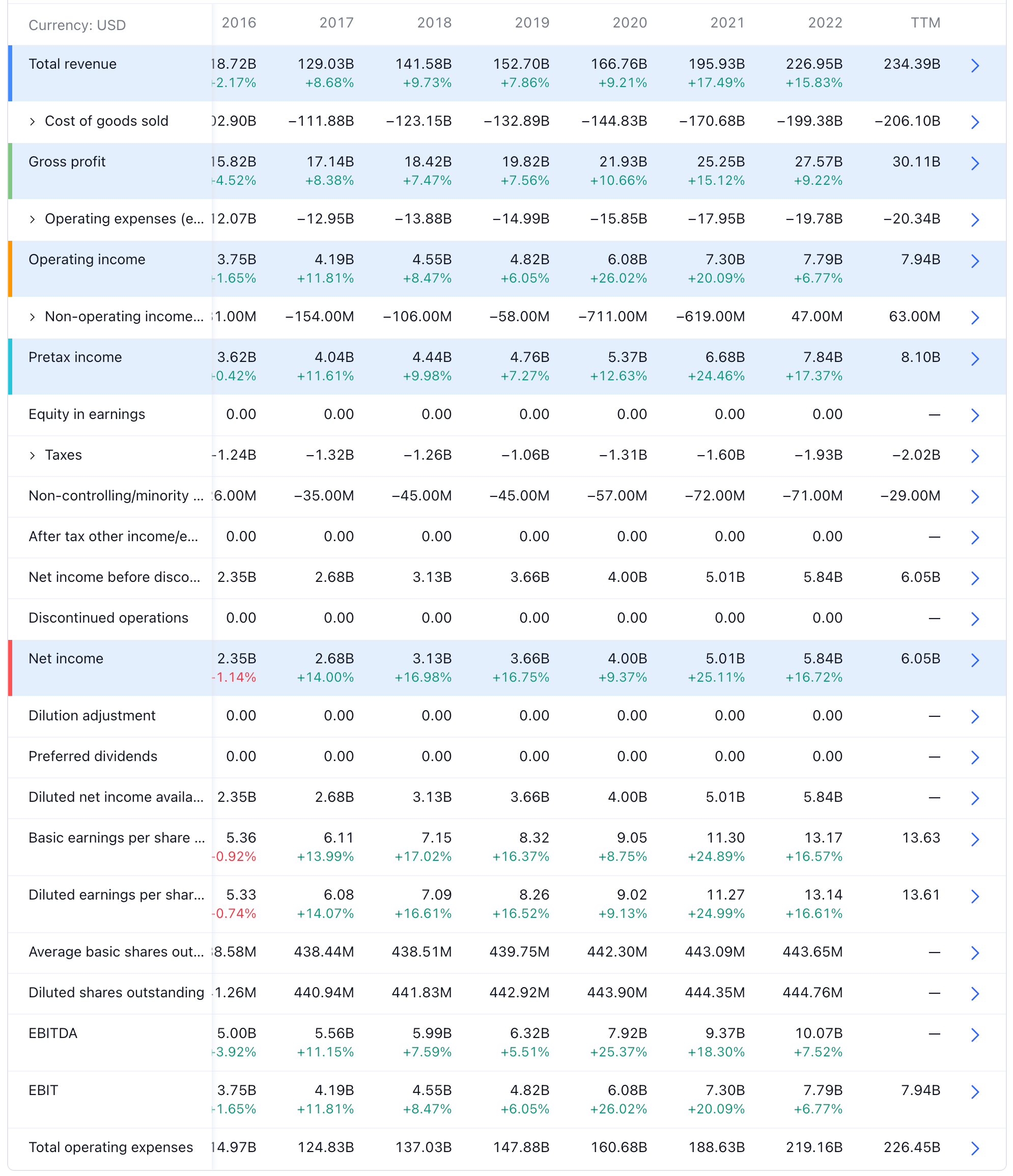1013x1176 pixels.
Task: Click arrow next to Preferred dividends row
Action: 974,757
